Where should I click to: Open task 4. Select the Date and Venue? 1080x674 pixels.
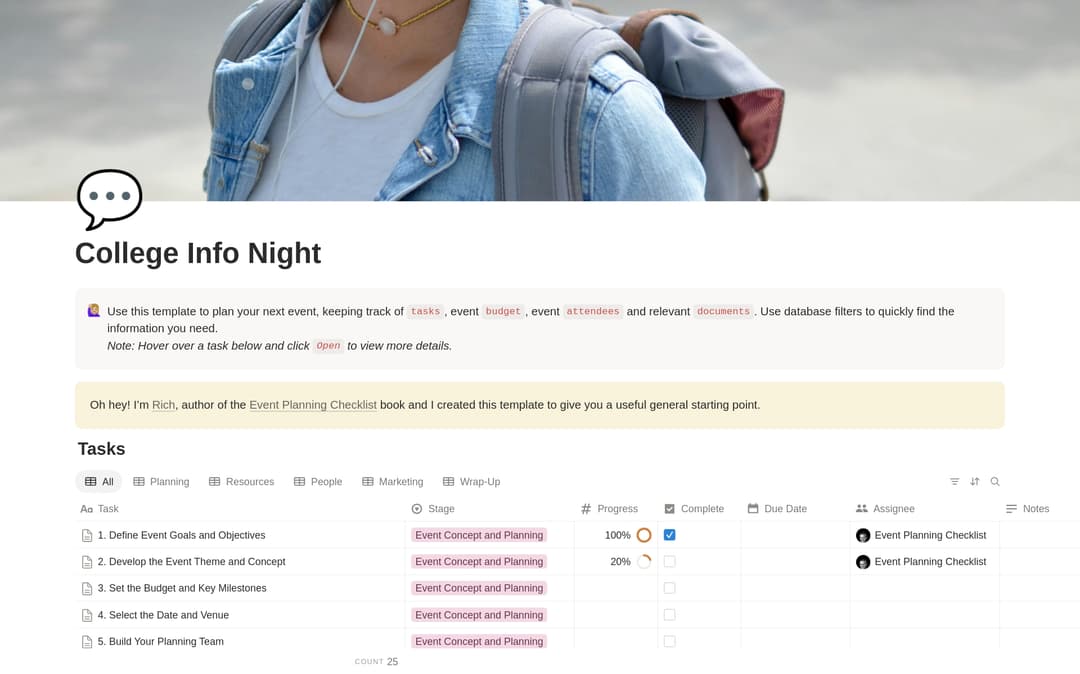coord(163,615)
